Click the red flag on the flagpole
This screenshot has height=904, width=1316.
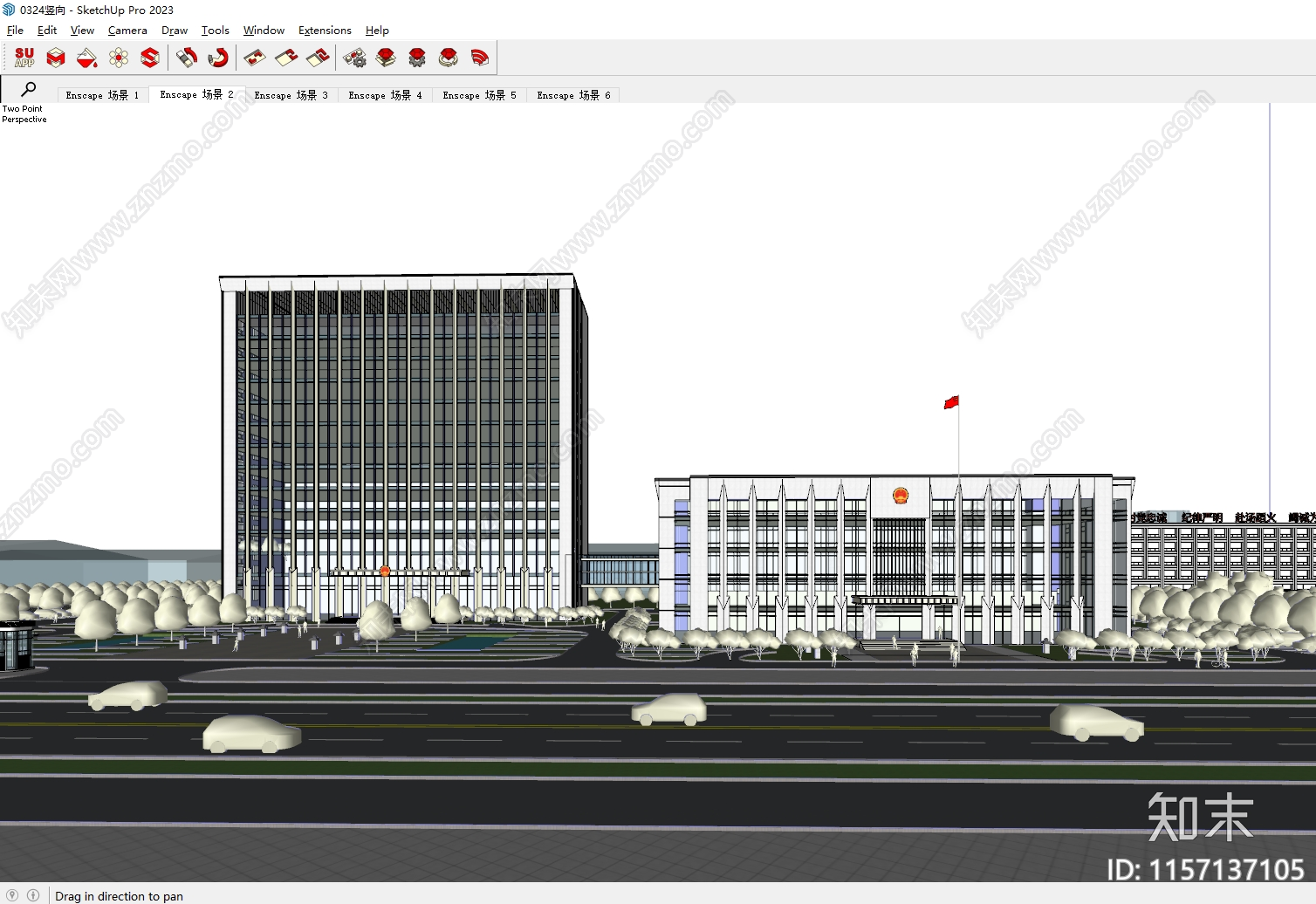[951, 402]
